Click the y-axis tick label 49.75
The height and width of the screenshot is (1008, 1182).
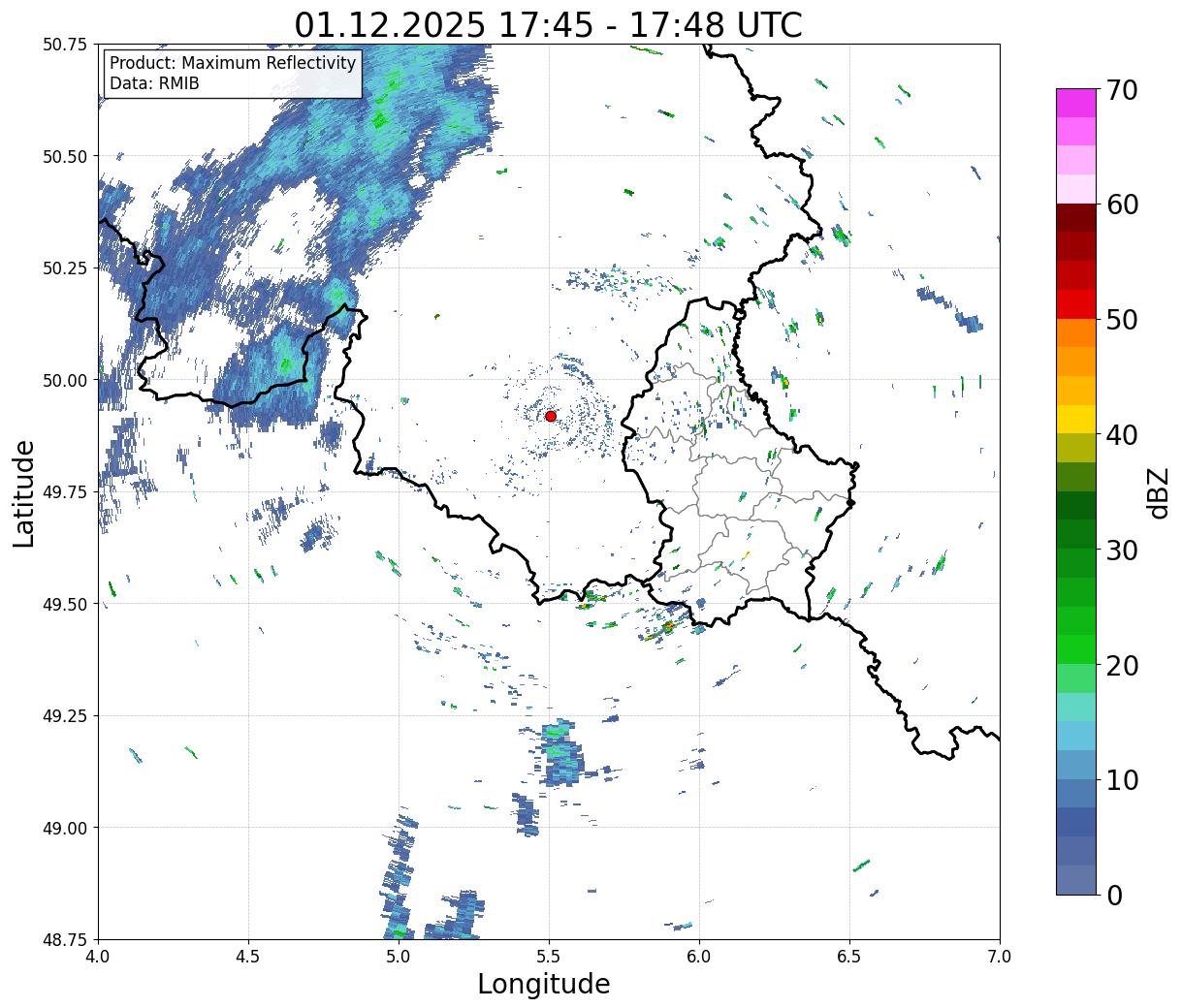tap(65, 492)
